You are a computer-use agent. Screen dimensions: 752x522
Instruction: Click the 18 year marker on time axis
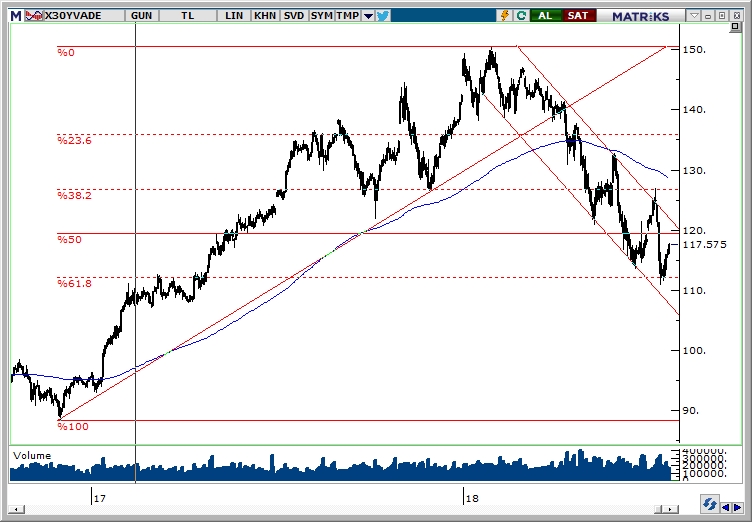472,498
